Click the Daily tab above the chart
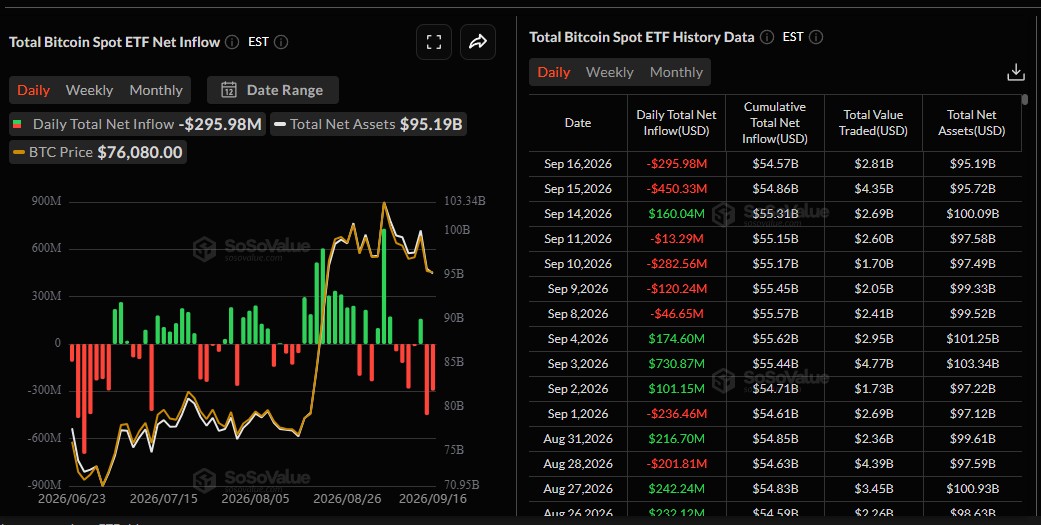Image resolution: width=1041 pixels, height=525 pixels. 33,90
